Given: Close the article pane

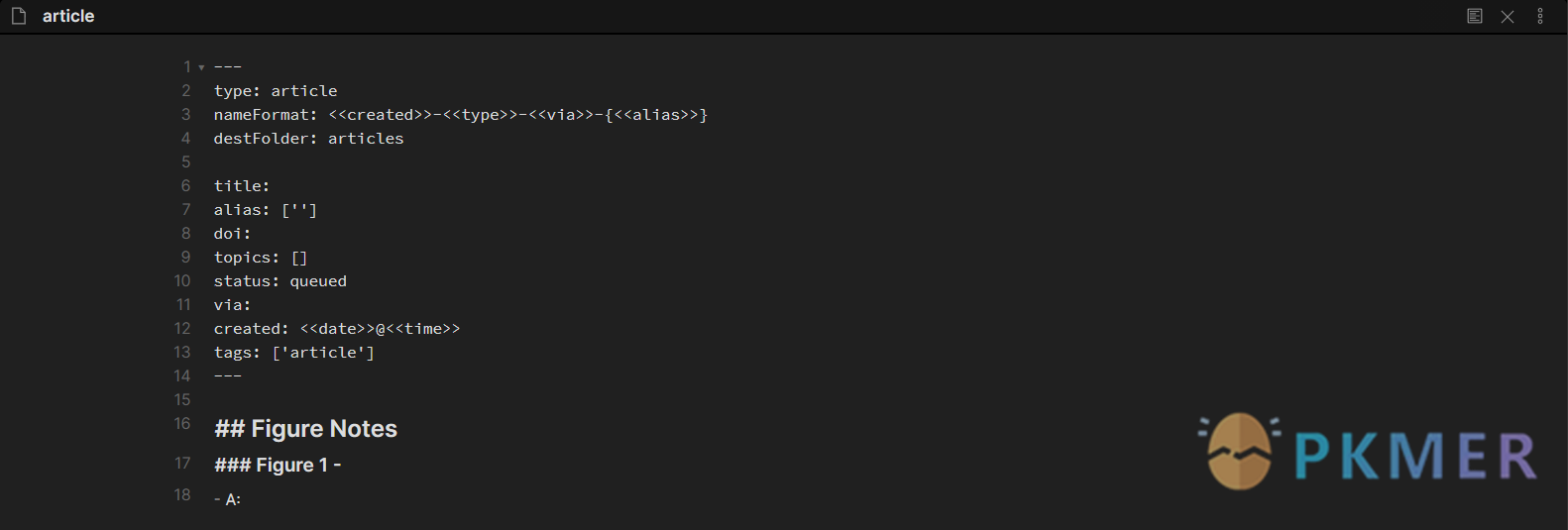Looking at the screenshot, I should 1508,17.
